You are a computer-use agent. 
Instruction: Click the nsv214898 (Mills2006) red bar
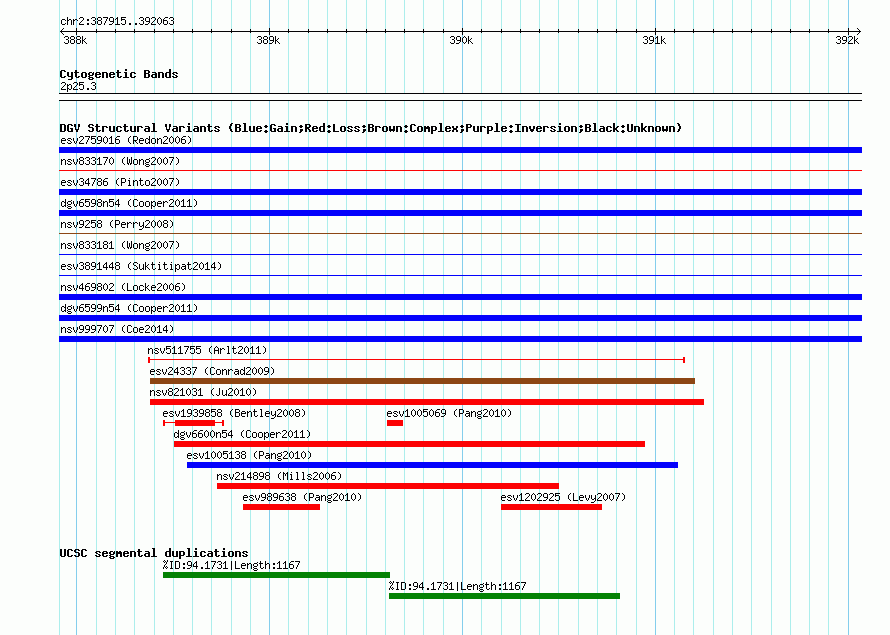[388, 486]
